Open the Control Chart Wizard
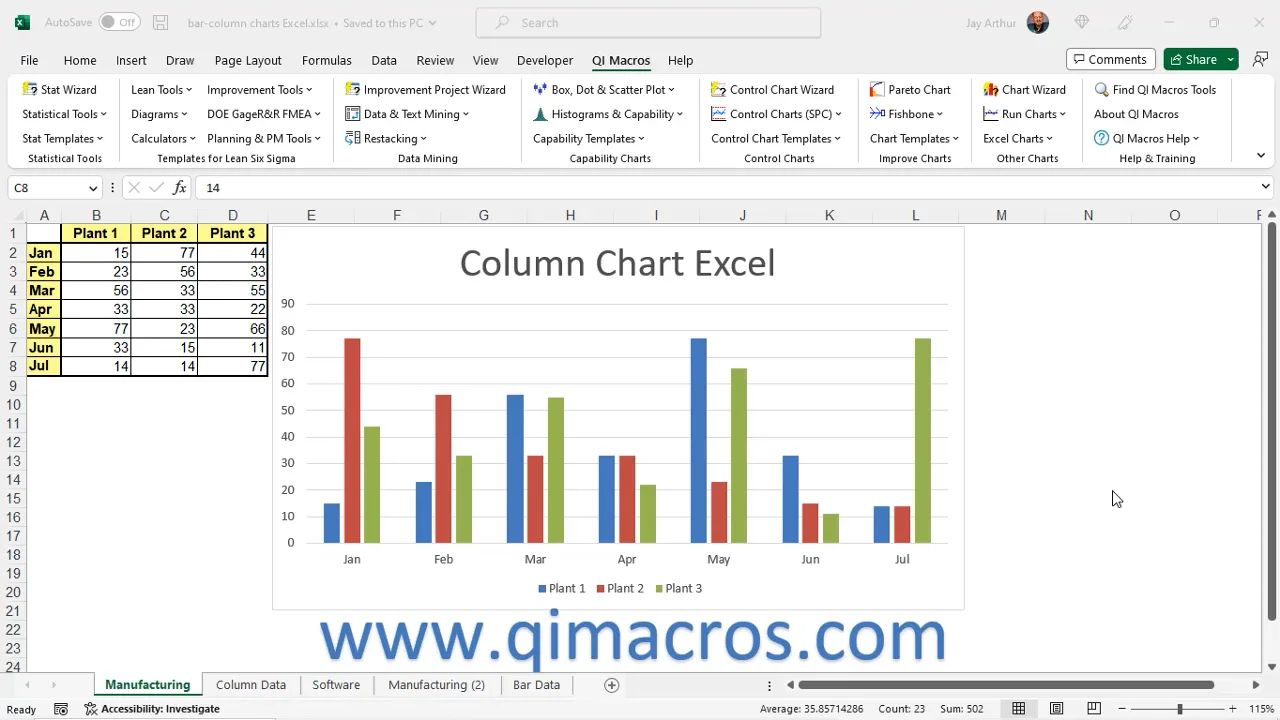 (772, 89)
